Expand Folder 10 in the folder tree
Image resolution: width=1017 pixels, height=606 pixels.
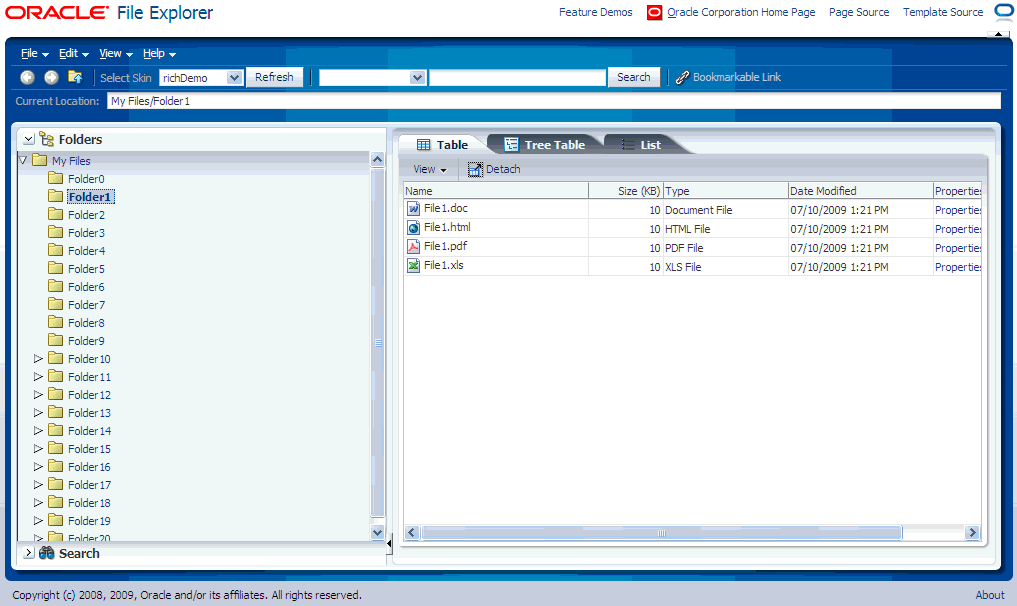[38, 358]
